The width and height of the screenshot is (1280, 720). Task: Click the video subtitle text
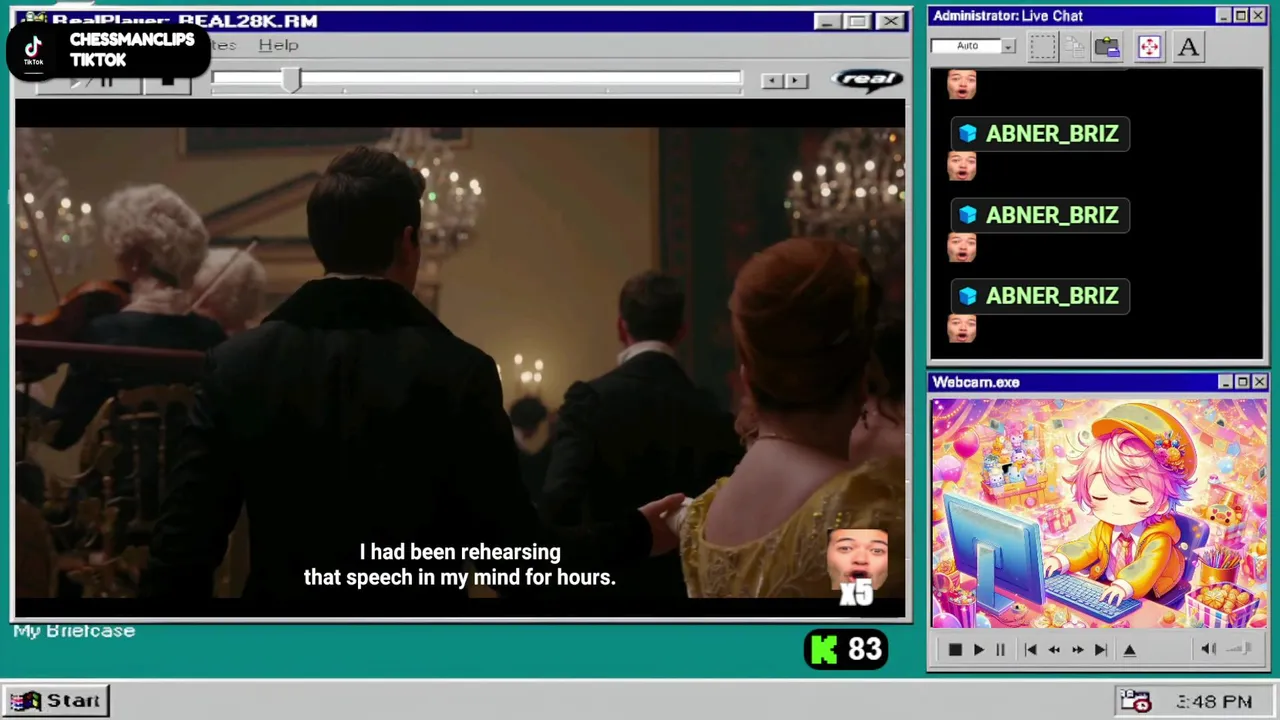click(x=460, y=565)
